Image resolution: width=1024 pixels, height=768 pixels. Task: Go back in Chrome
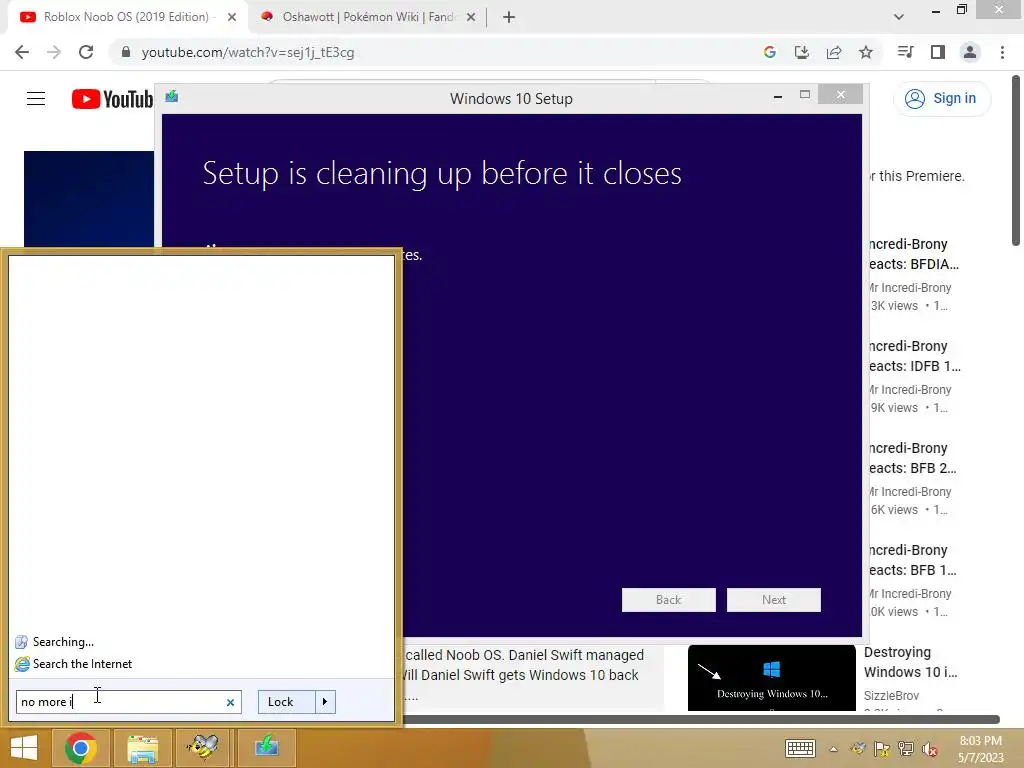pos(22,52)
